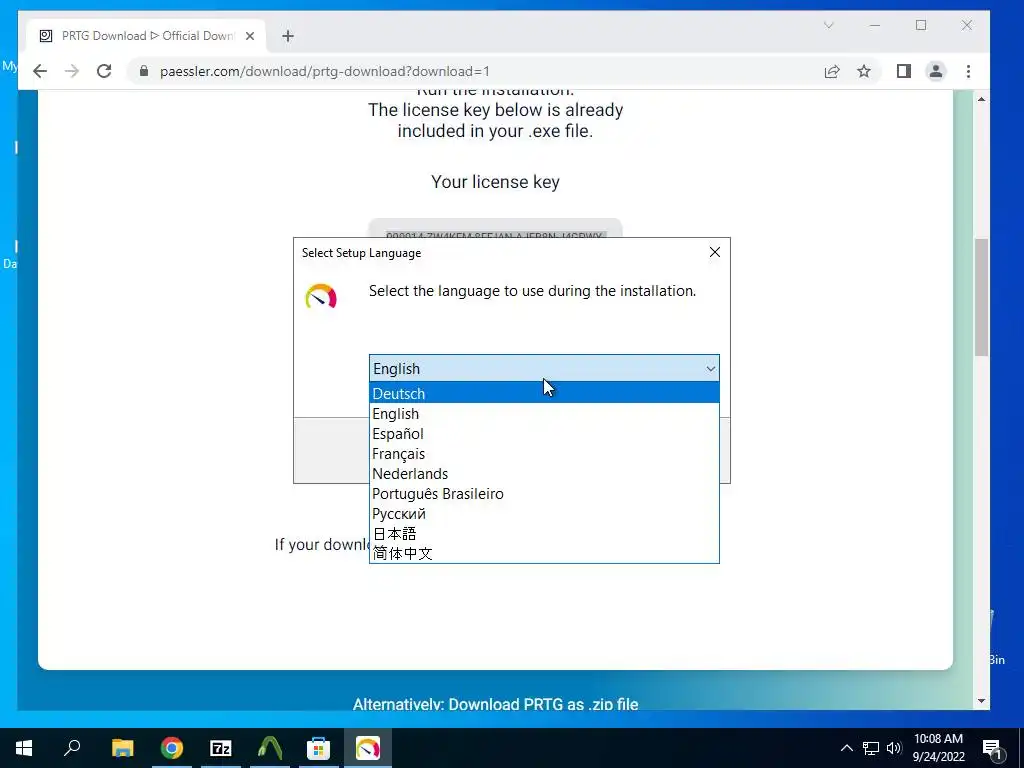Viewport: 1024px width, 768px height.
Task: Open taskbar search
Action: pyautogui.click(x=72, y=748)
